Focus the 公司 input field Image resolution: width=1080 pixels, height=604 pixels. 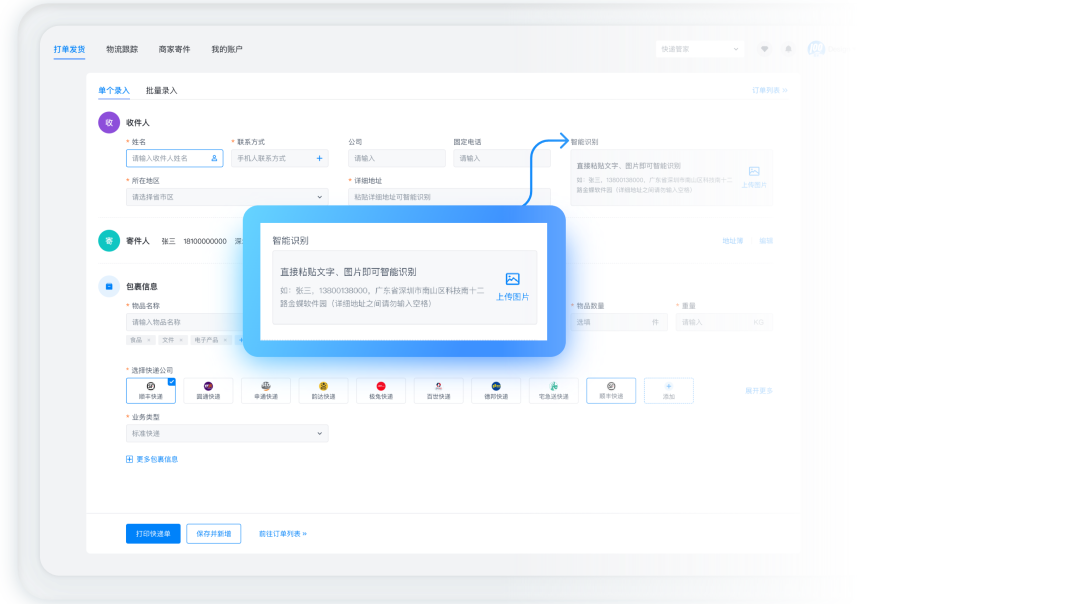click(x=397, y=158)
